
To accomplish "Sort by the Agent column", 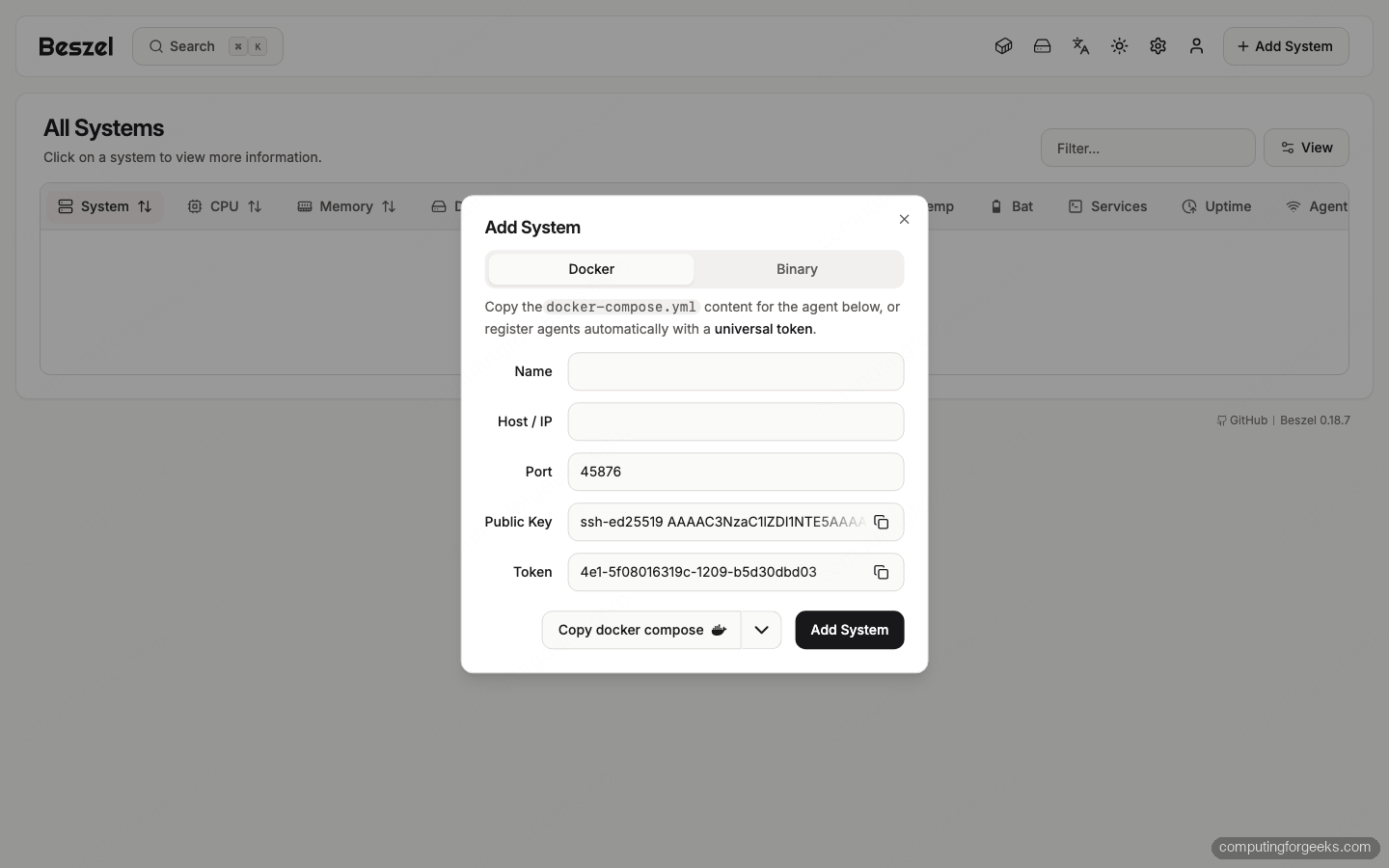I will tap(1318, 206).
